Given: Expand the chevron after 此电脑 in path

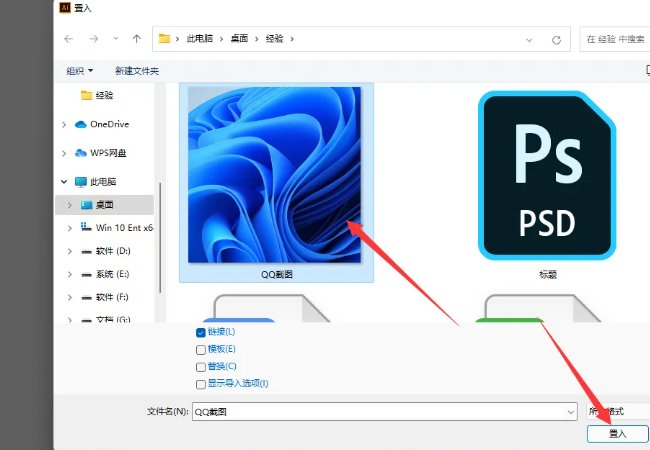Looking at the screenshot, I should (x=221, y=39).
